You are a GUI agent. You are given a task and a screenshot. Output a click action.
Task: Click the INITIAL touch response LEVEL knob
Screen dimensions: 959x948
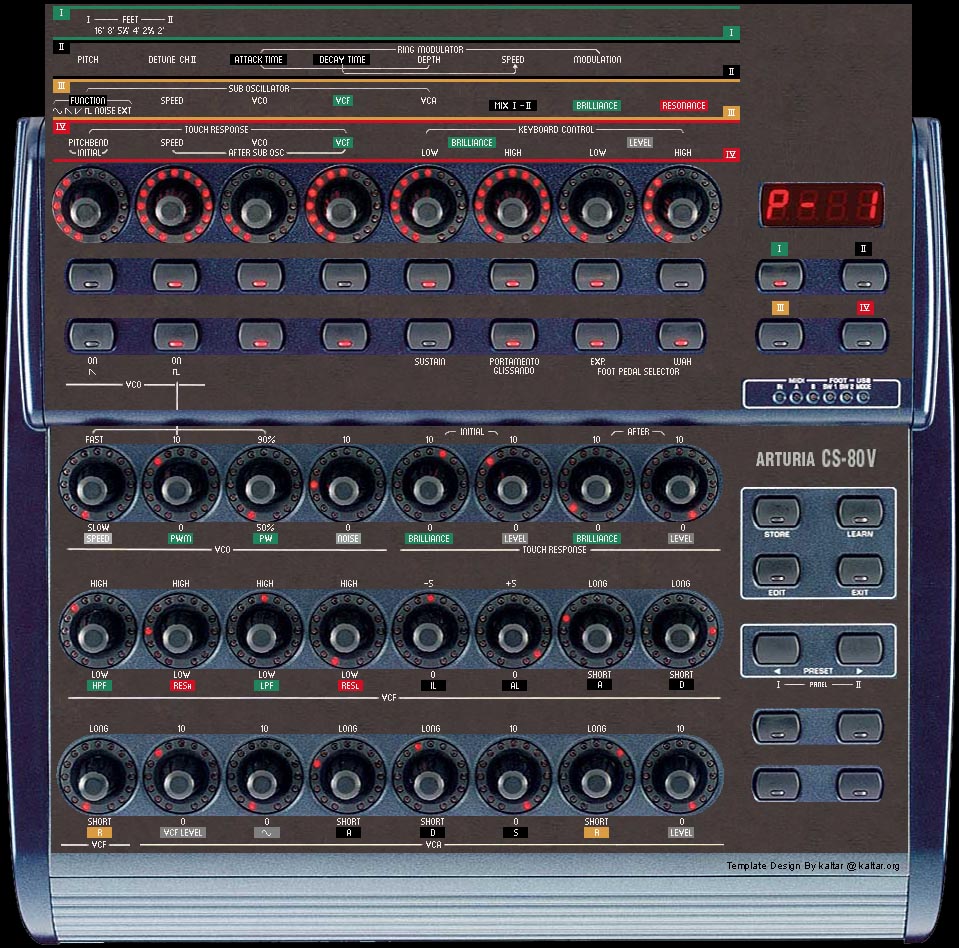click(x=514, y=484)
